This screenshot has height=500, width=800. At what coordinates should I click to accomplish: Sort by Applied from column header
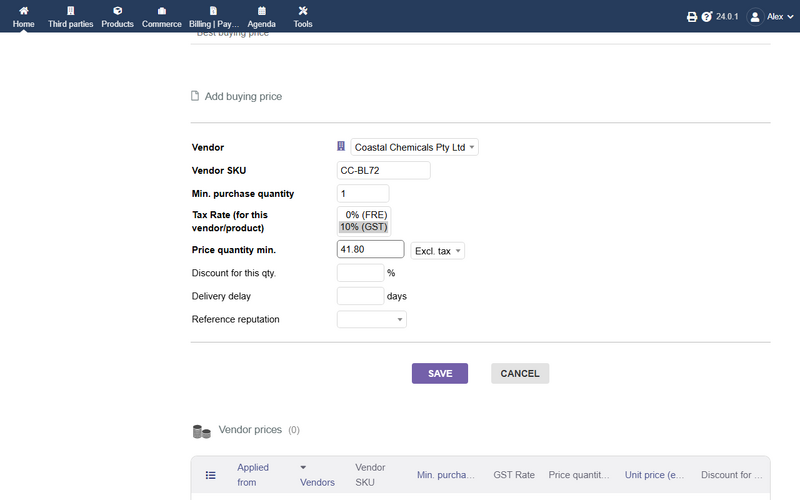click(253, 475)
